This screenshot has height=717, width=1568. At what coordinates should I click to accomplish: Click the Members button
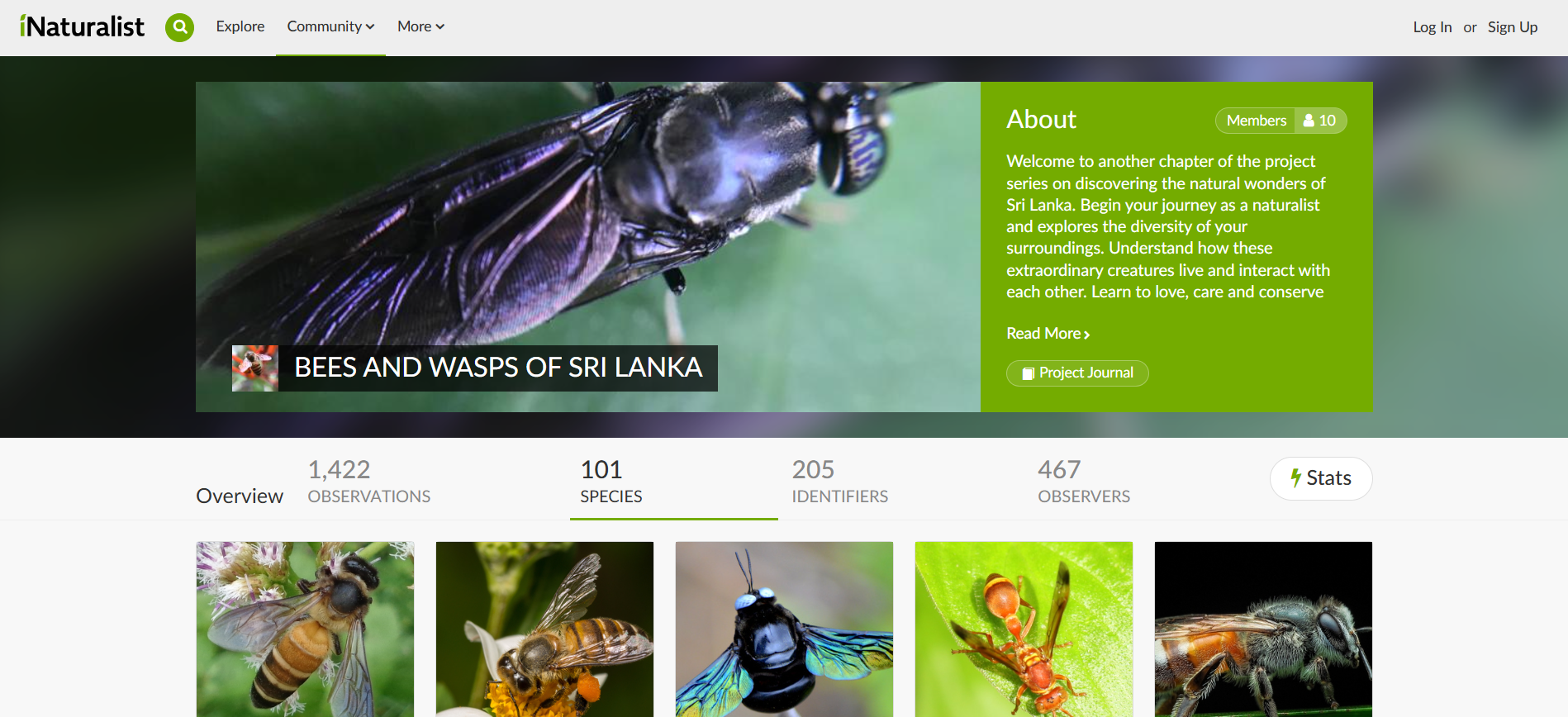1256,121
